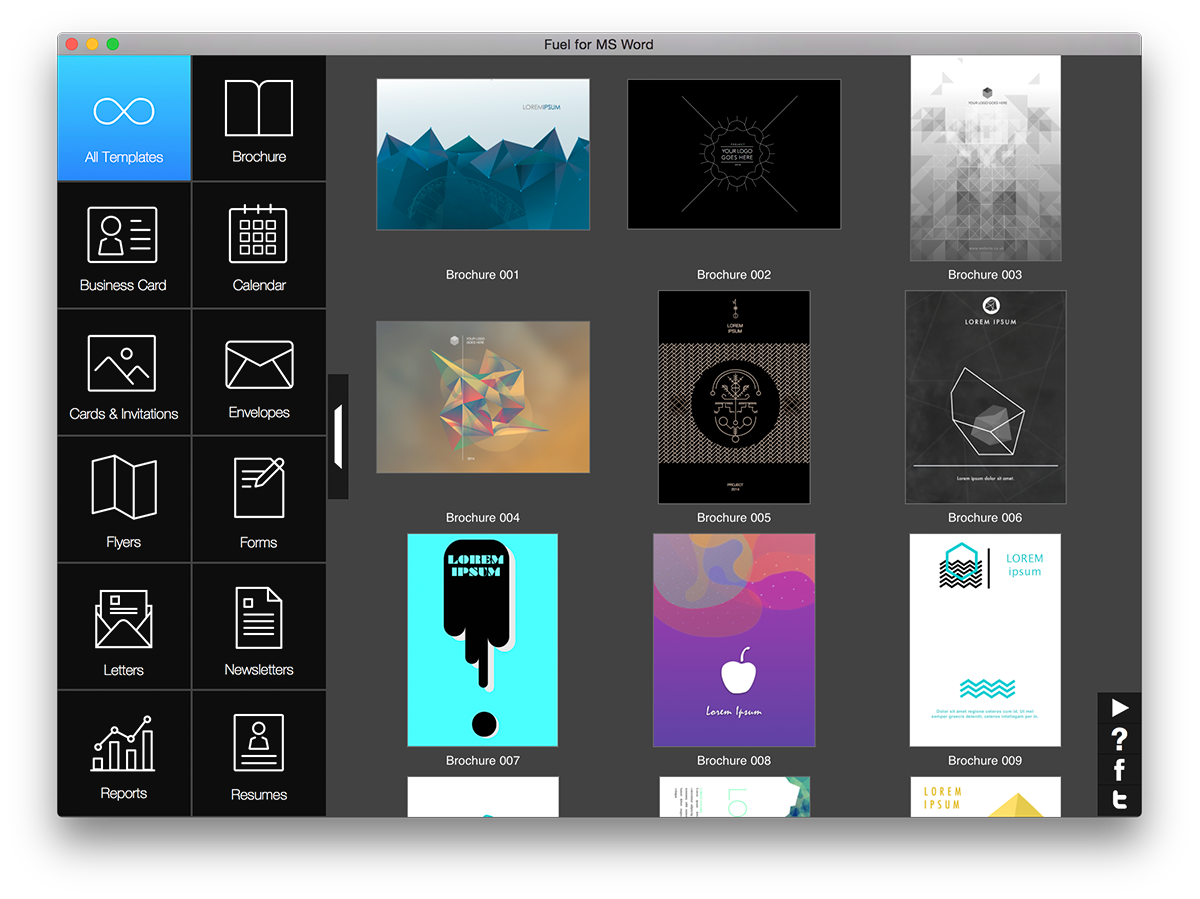
Task: Open the Calendar category icon
Action: pyautogui.click(x=259, y=234)
